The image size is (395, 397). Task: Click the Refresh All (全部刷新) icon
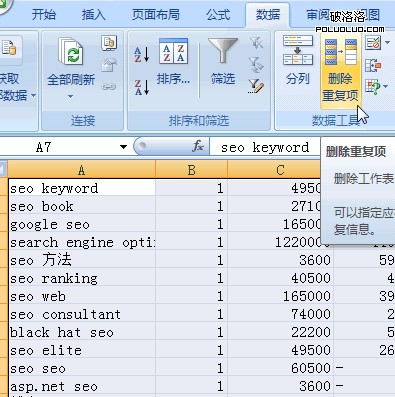tap(71, 52)
